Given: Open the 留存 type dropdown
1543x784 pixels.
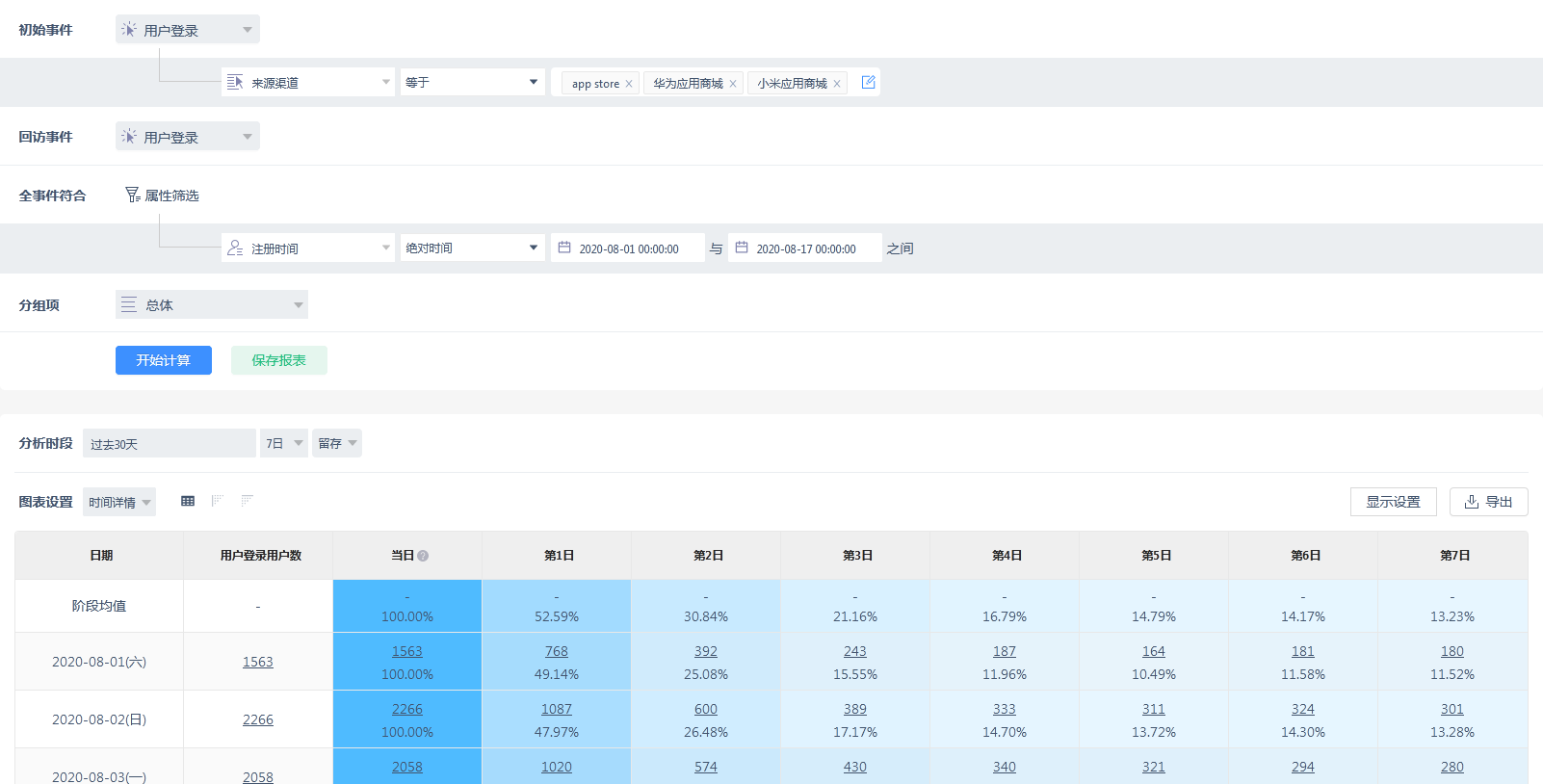Looking at the screenshot, I should tap(337, 443).
